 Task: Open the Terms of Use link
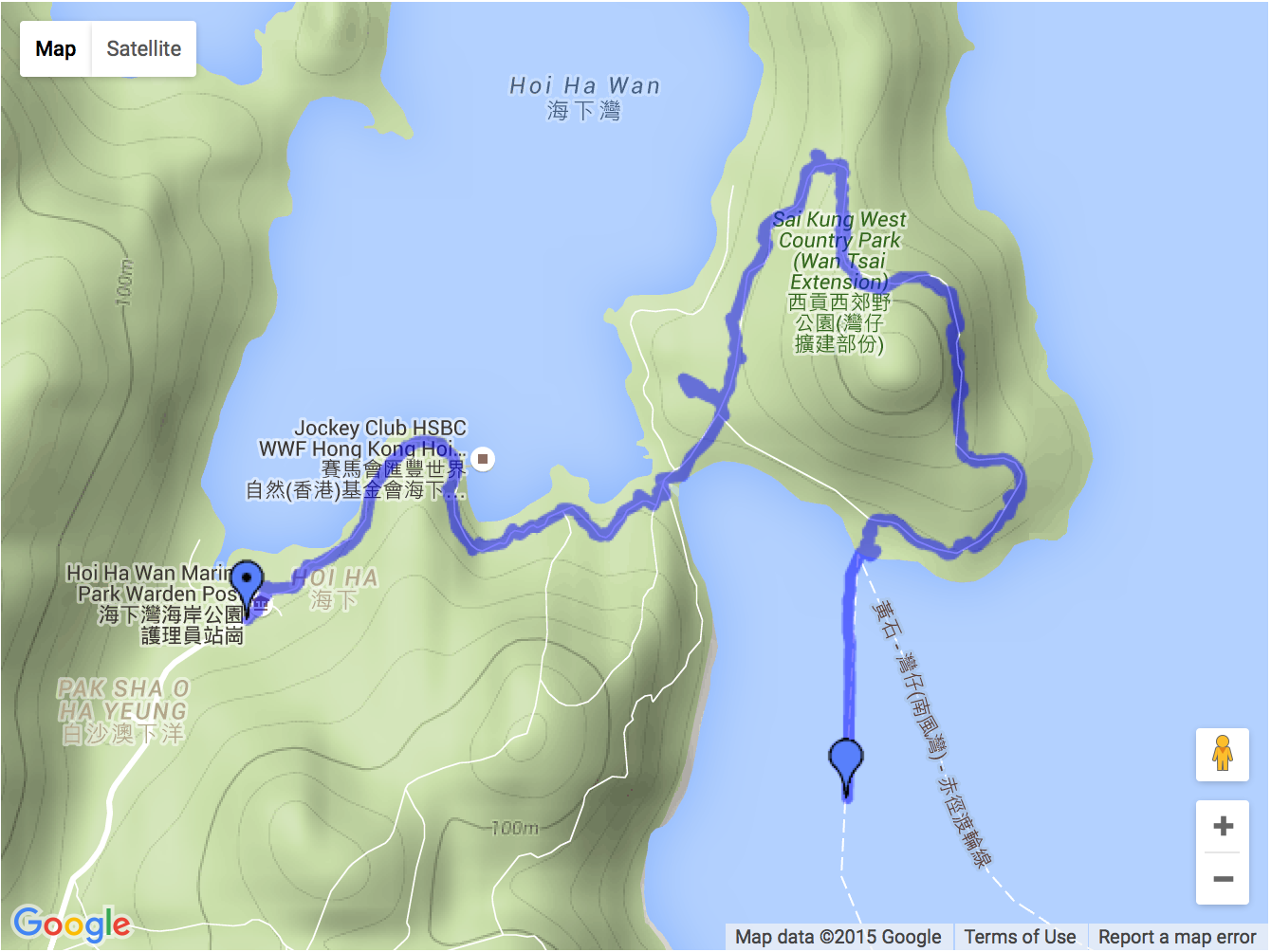pos(1020,937)
